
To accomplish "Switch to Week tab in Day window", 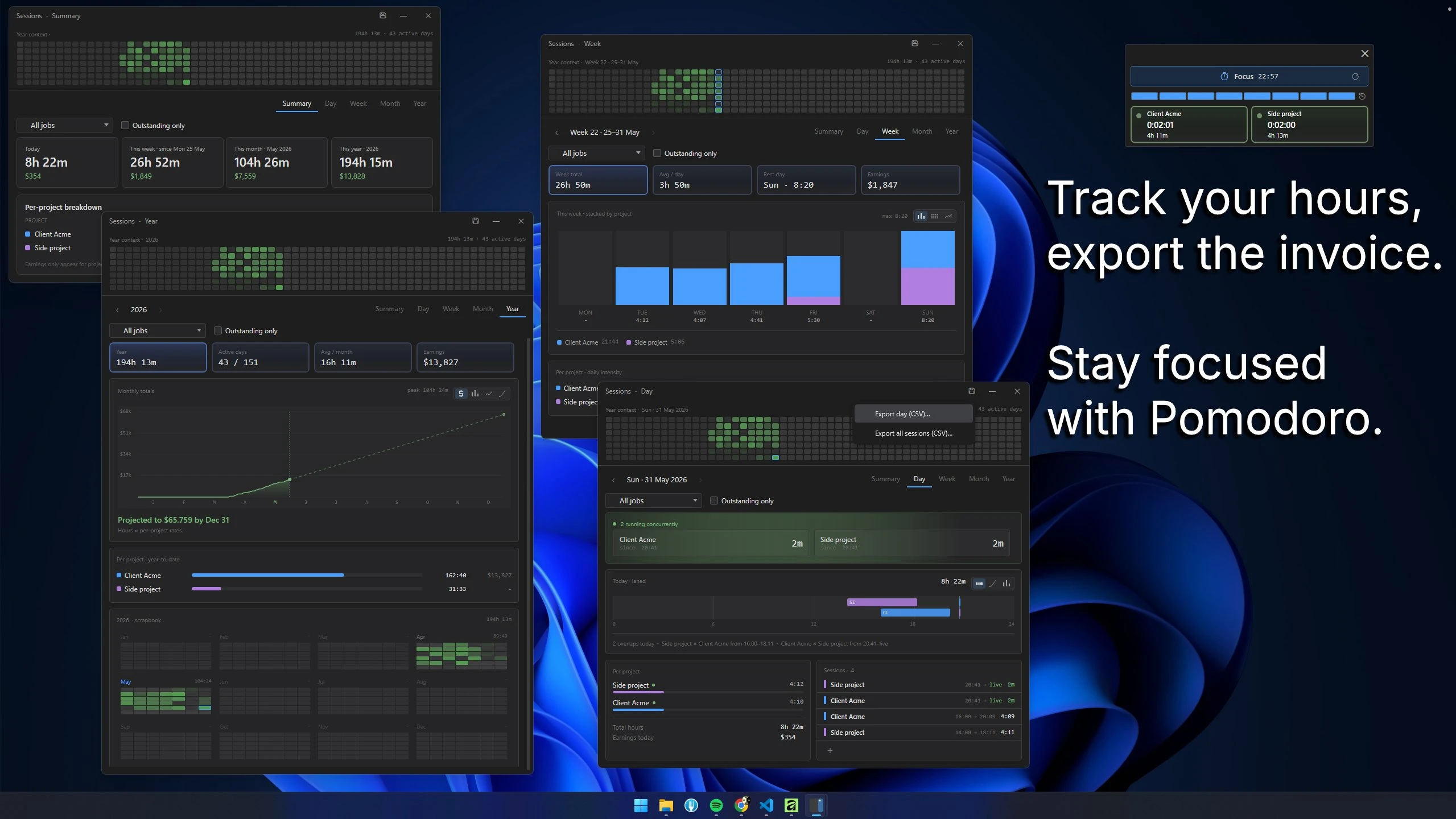I will click(x=947, y=479).
